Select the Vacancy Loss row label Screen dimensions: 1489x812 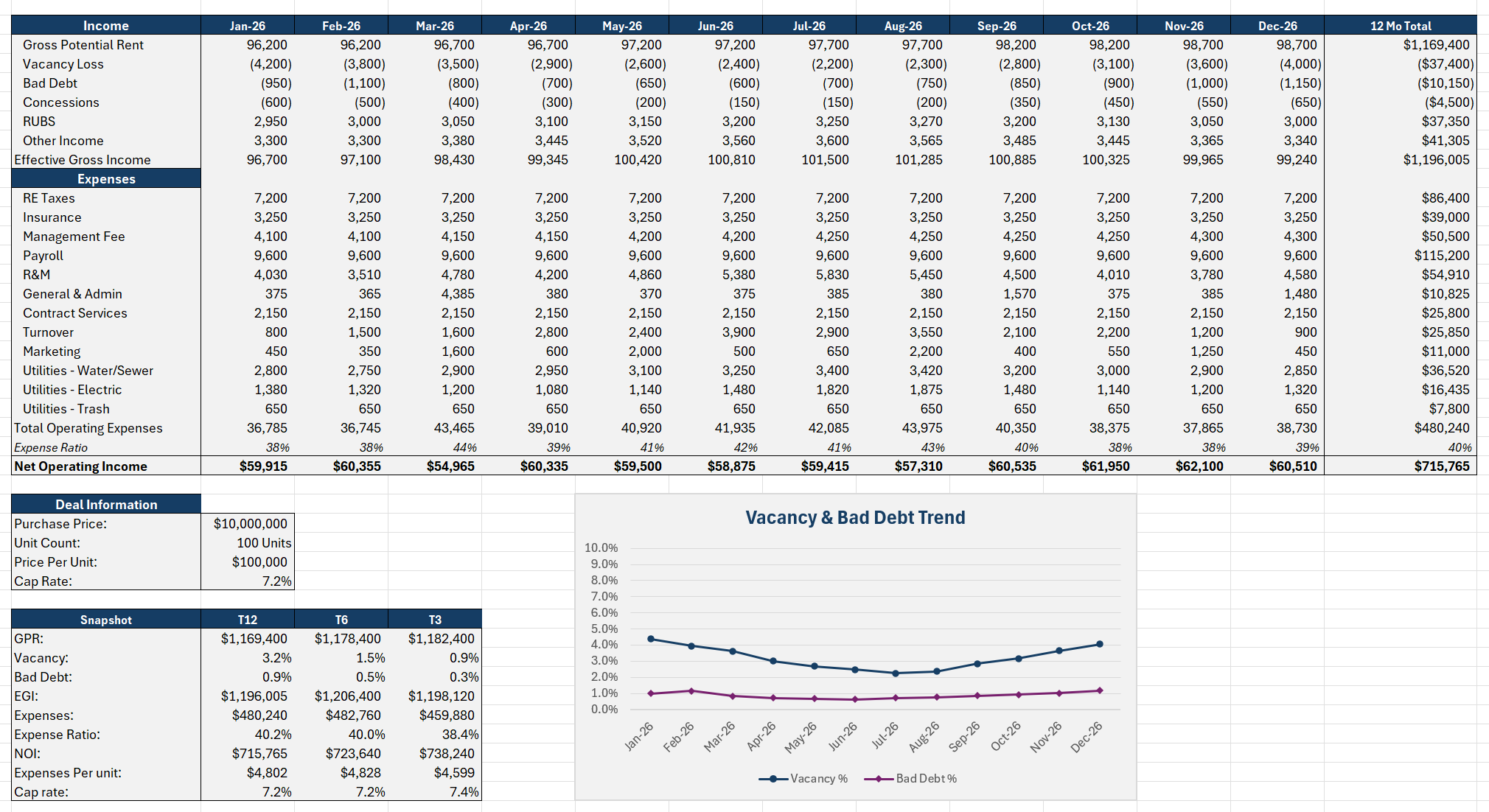63,64
